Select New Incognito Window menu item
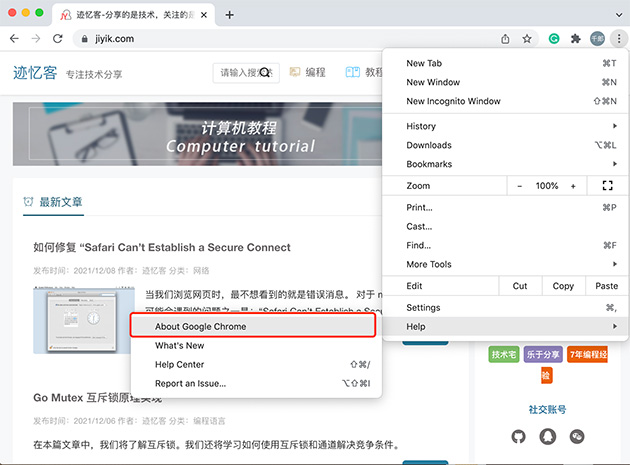Screen dimensions: 630x465 (x=505, y=101)
